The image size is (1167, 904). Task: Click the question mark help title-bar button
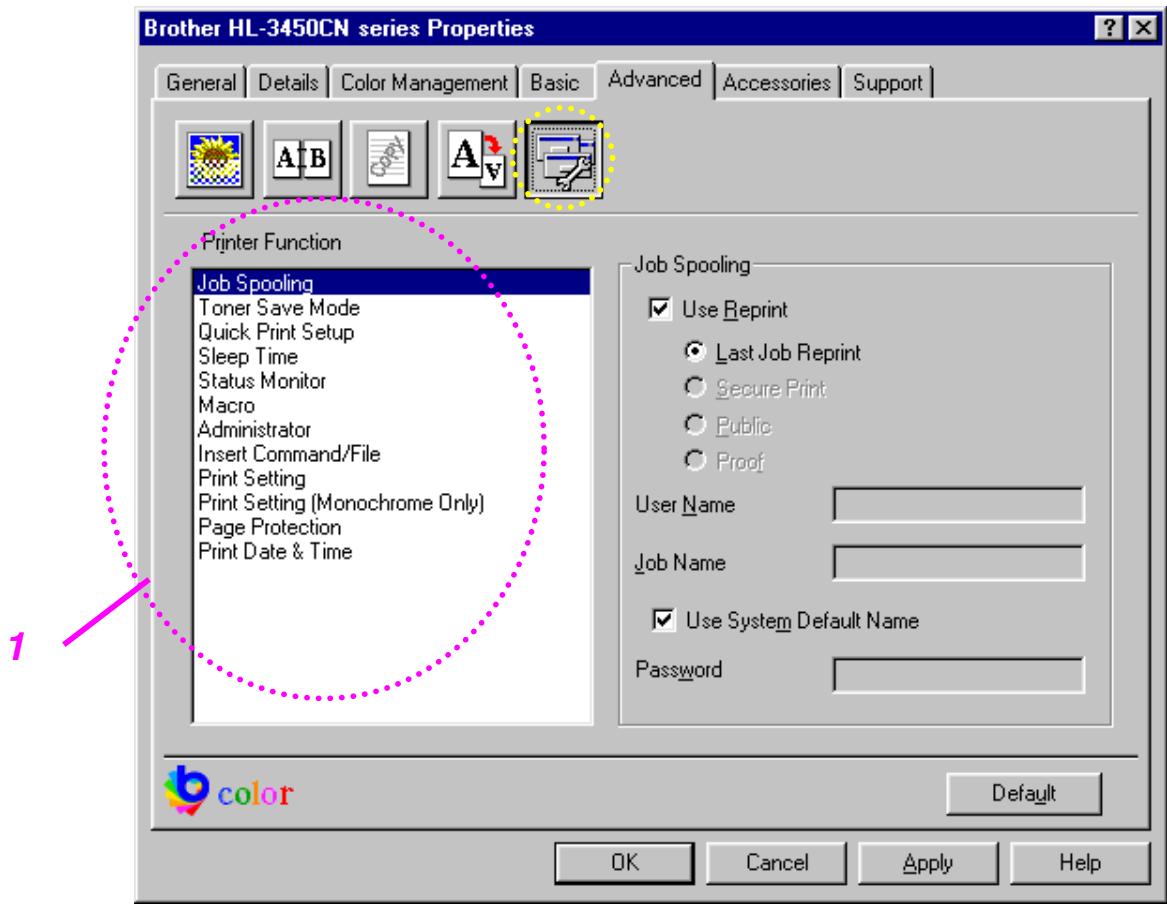1109,28
